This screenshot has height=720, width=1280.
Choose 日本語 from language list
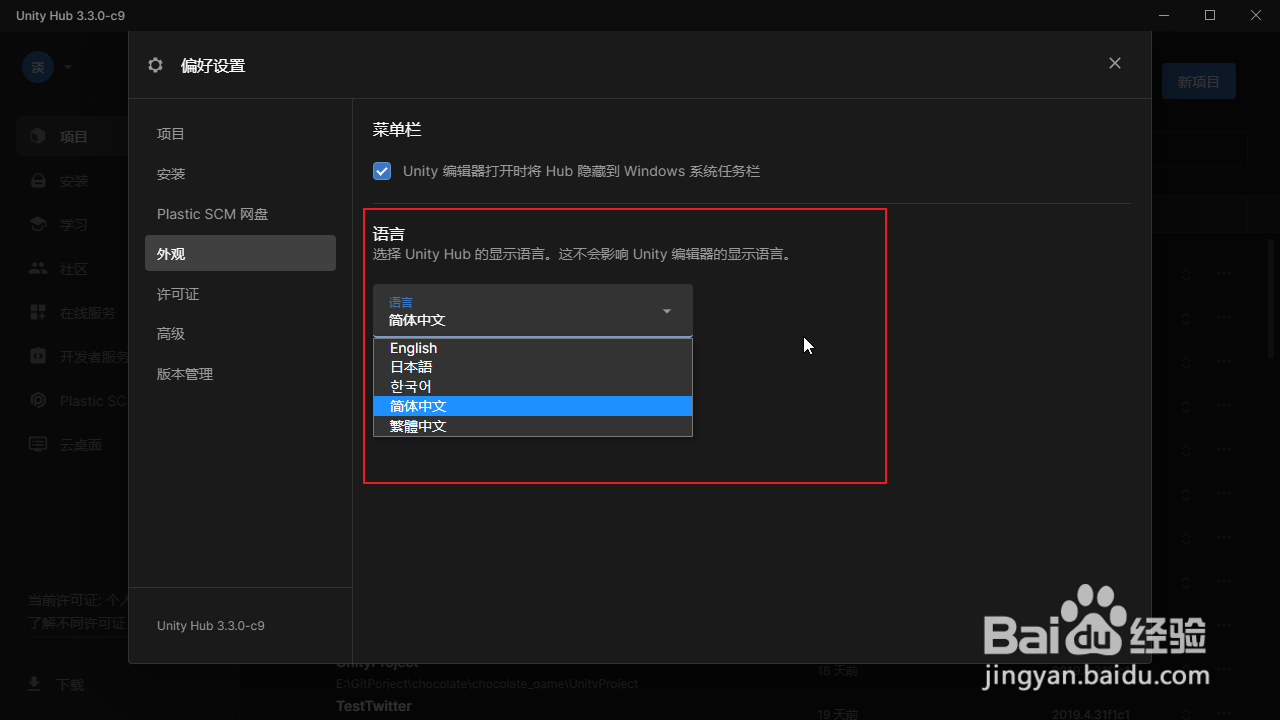[533, 367]
